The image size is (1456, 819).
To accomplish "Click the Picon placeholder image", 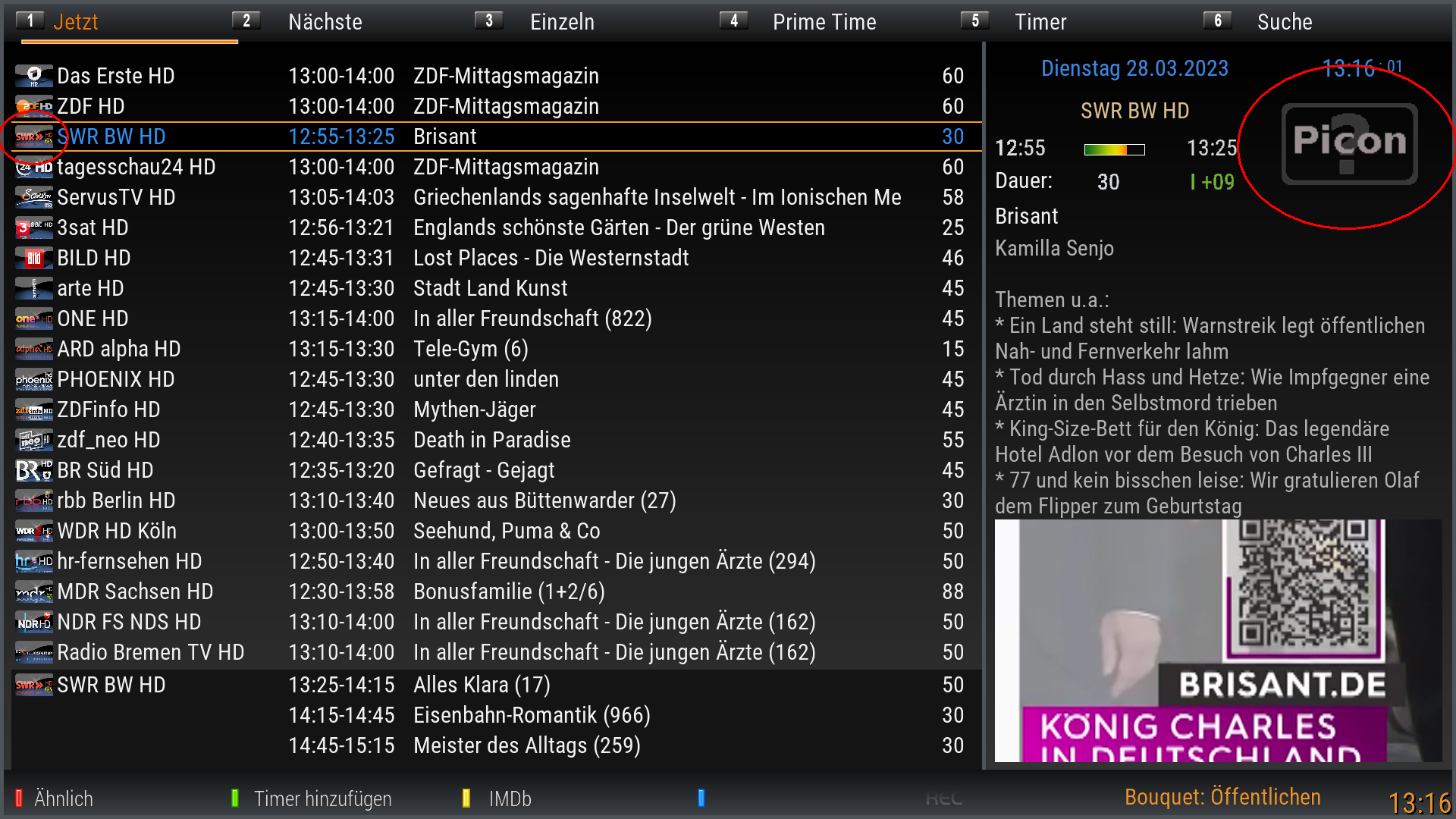I will point(1349,143).
